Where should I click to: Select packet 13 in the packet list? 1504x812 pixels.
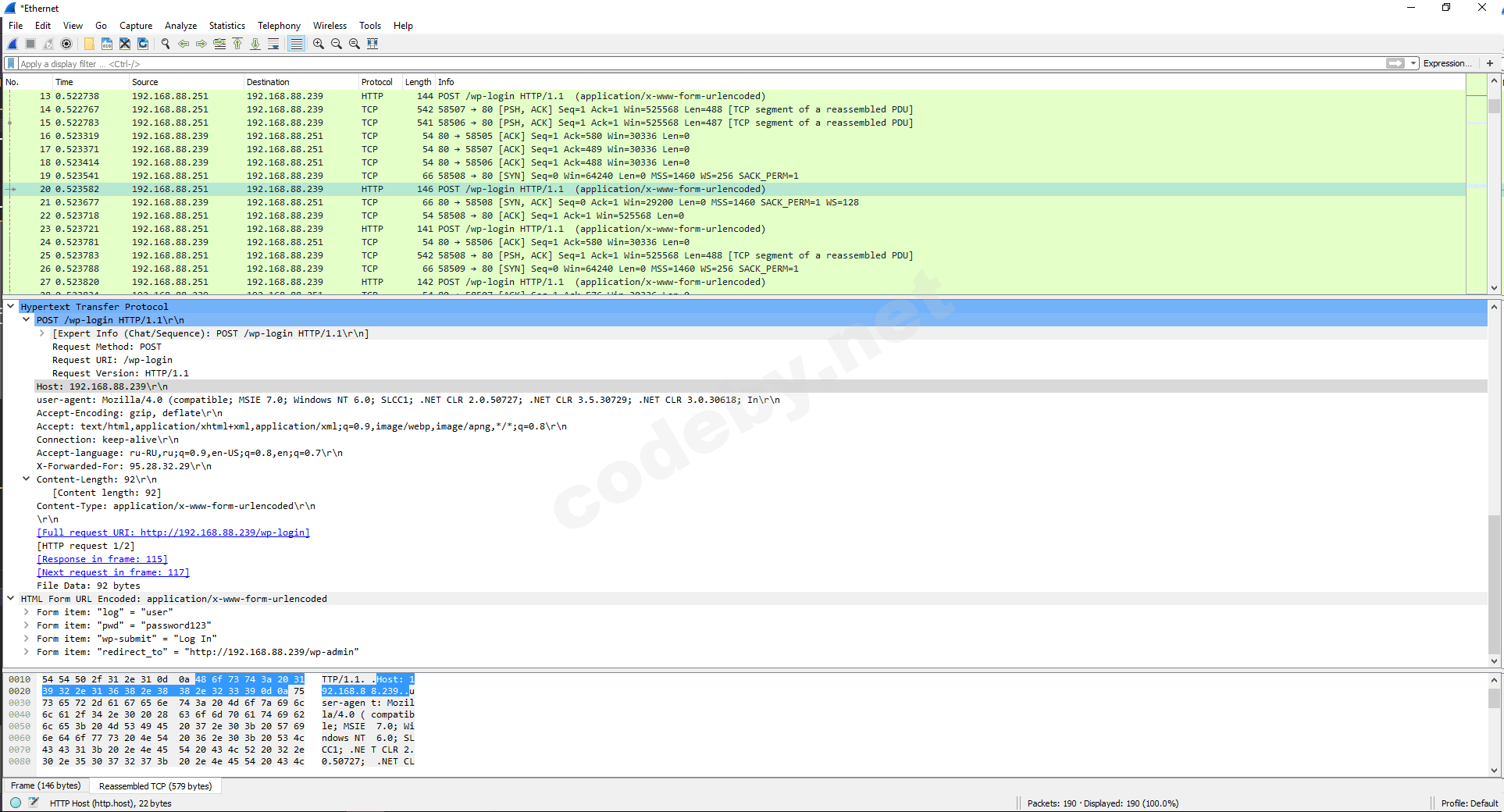pos(734,96)
